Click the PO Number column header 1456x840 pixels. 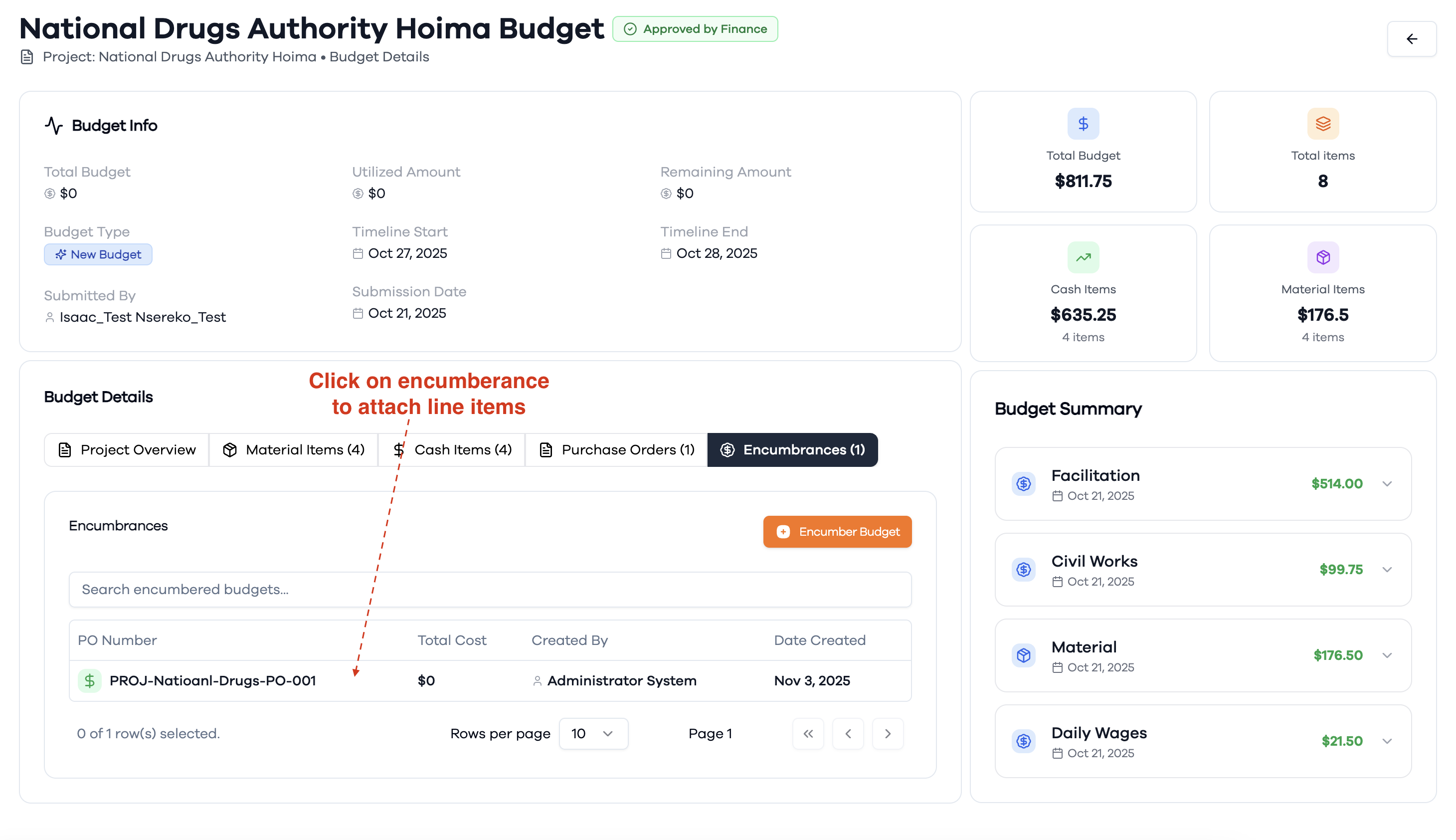pyautogui.click(x=117, y=640)
